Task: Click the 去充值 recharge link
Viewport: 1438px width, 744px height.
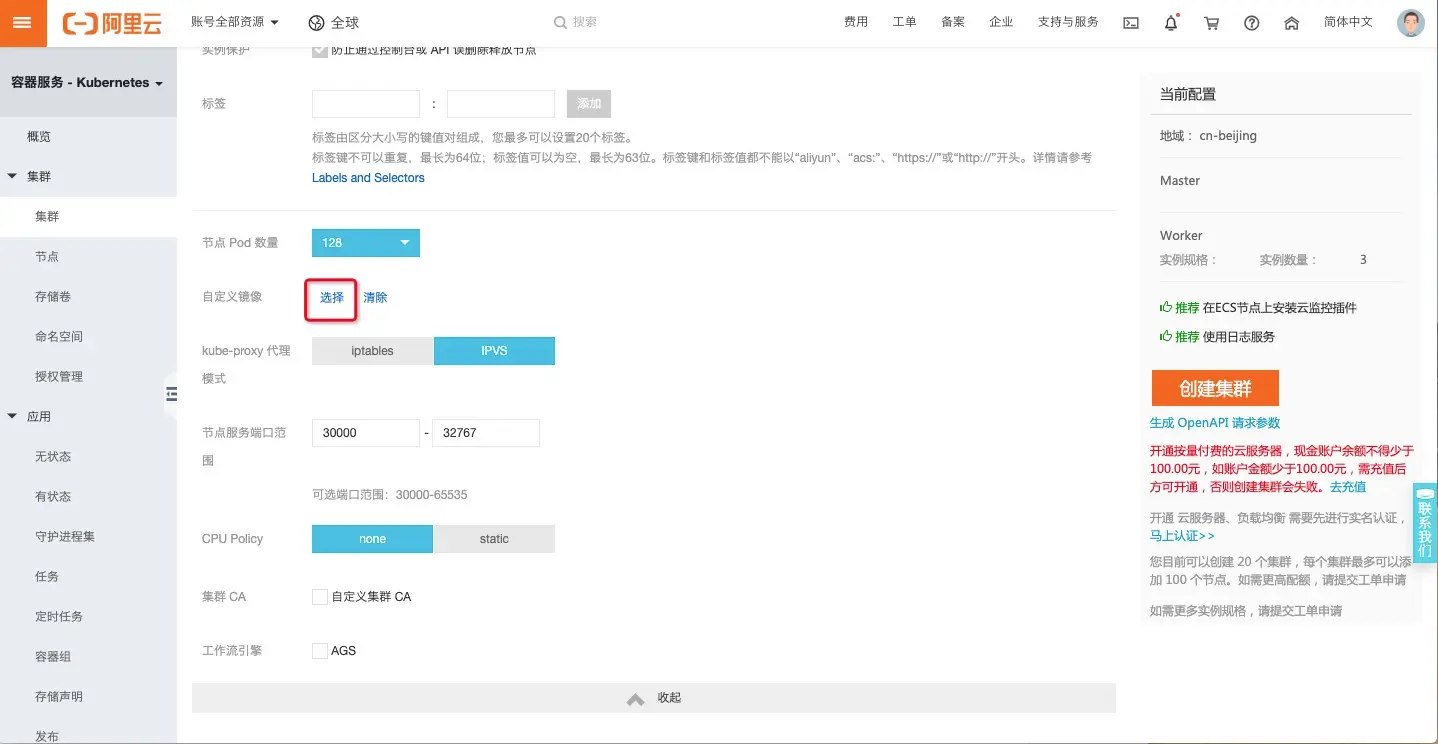Action: pos(1348,487)
